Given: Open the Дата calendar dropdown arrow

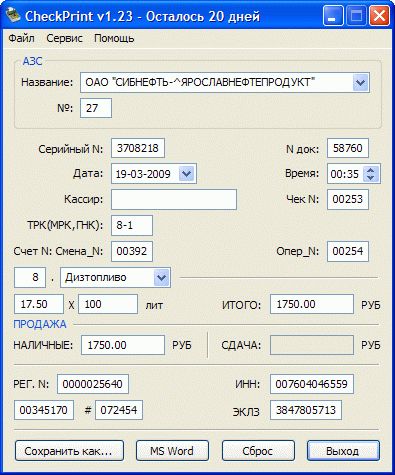Looking at the screenshot, I should pos(187,174).
